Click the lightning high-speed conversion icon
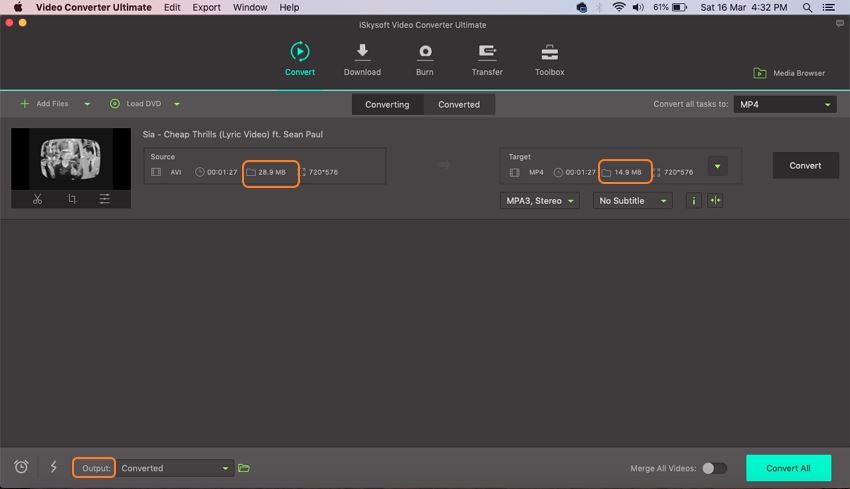This screenshot has width=850, height=489. [x=53, y=467]
